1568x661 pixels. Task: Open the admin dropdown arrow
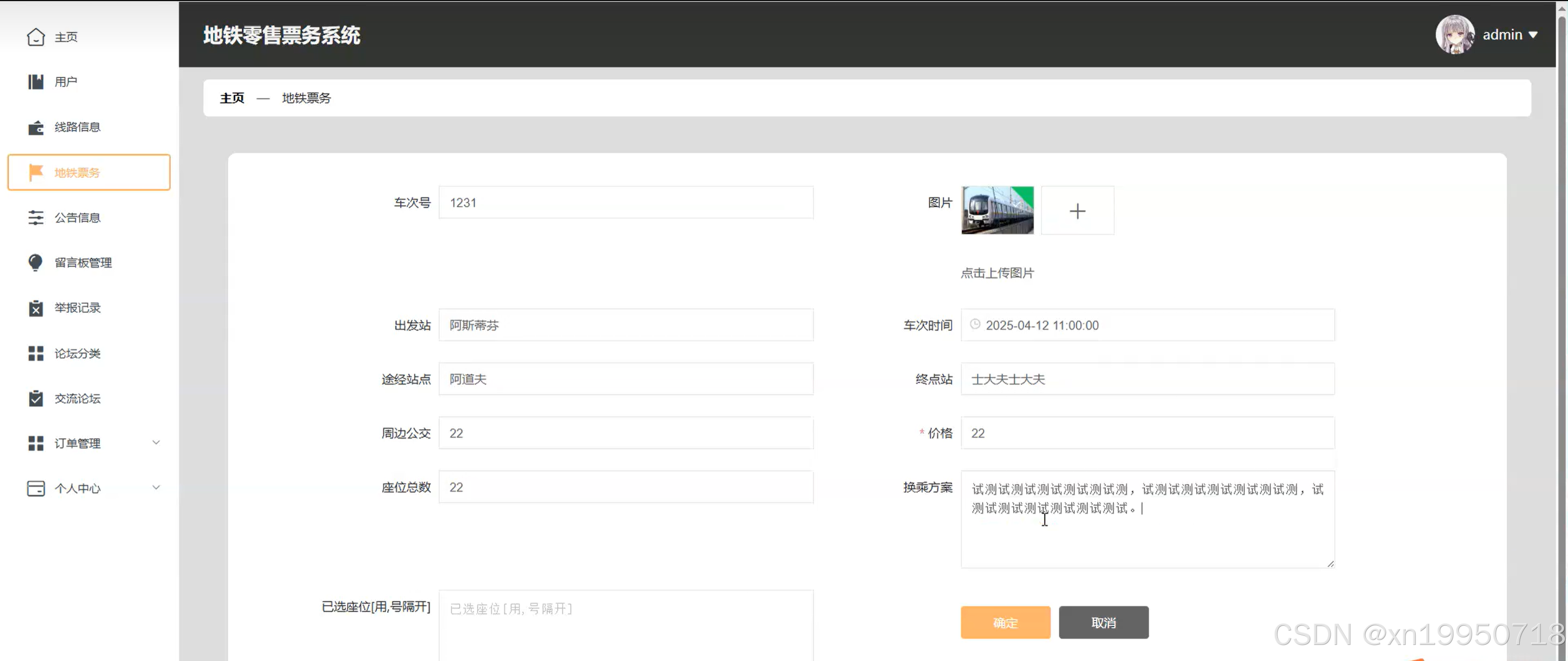1533,35
